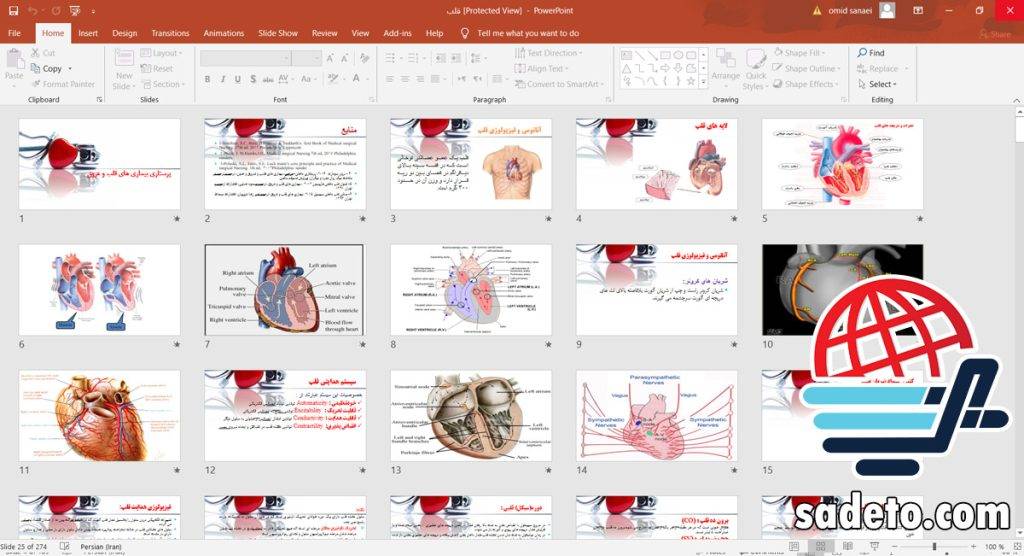Toggle Text Shadow

[x=253, y=79]
